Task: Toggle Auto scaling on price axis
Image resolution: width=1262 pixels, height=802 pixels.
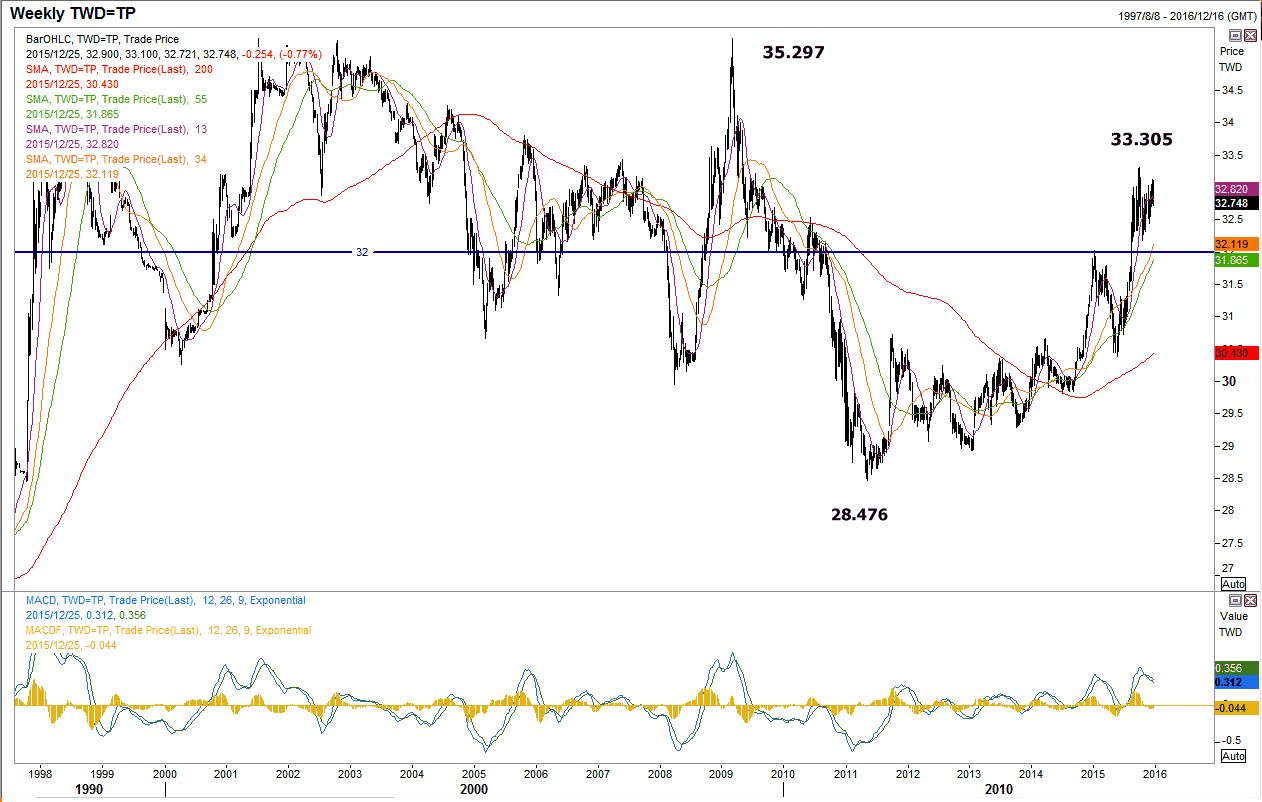Action: 1233,584
